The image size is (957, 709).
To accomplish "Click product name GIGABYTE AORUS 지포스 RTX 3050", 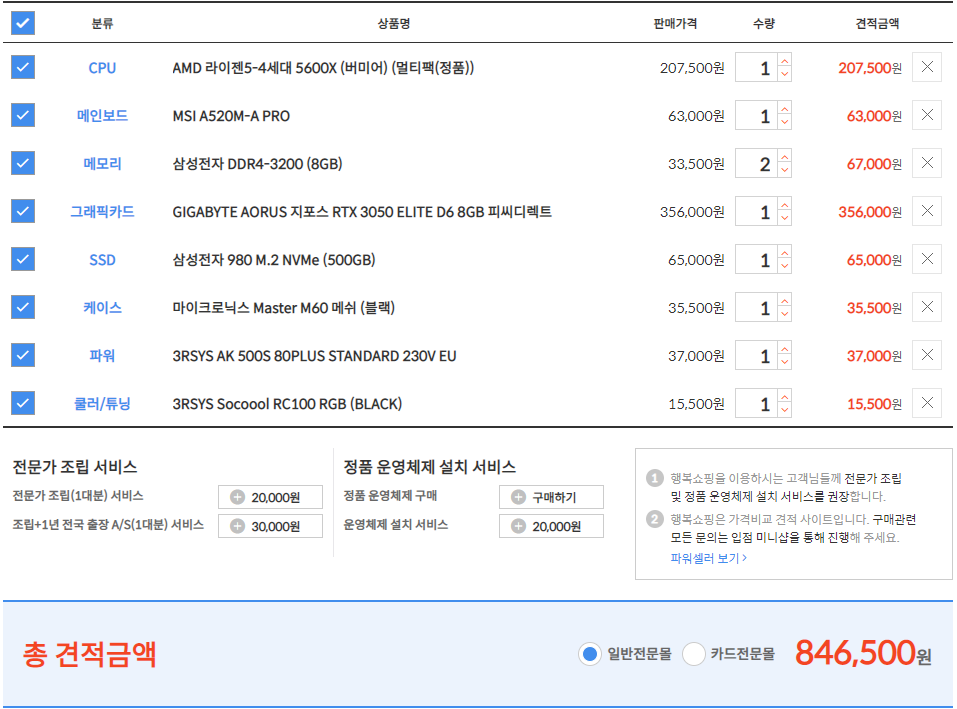I will click(362, 212).
